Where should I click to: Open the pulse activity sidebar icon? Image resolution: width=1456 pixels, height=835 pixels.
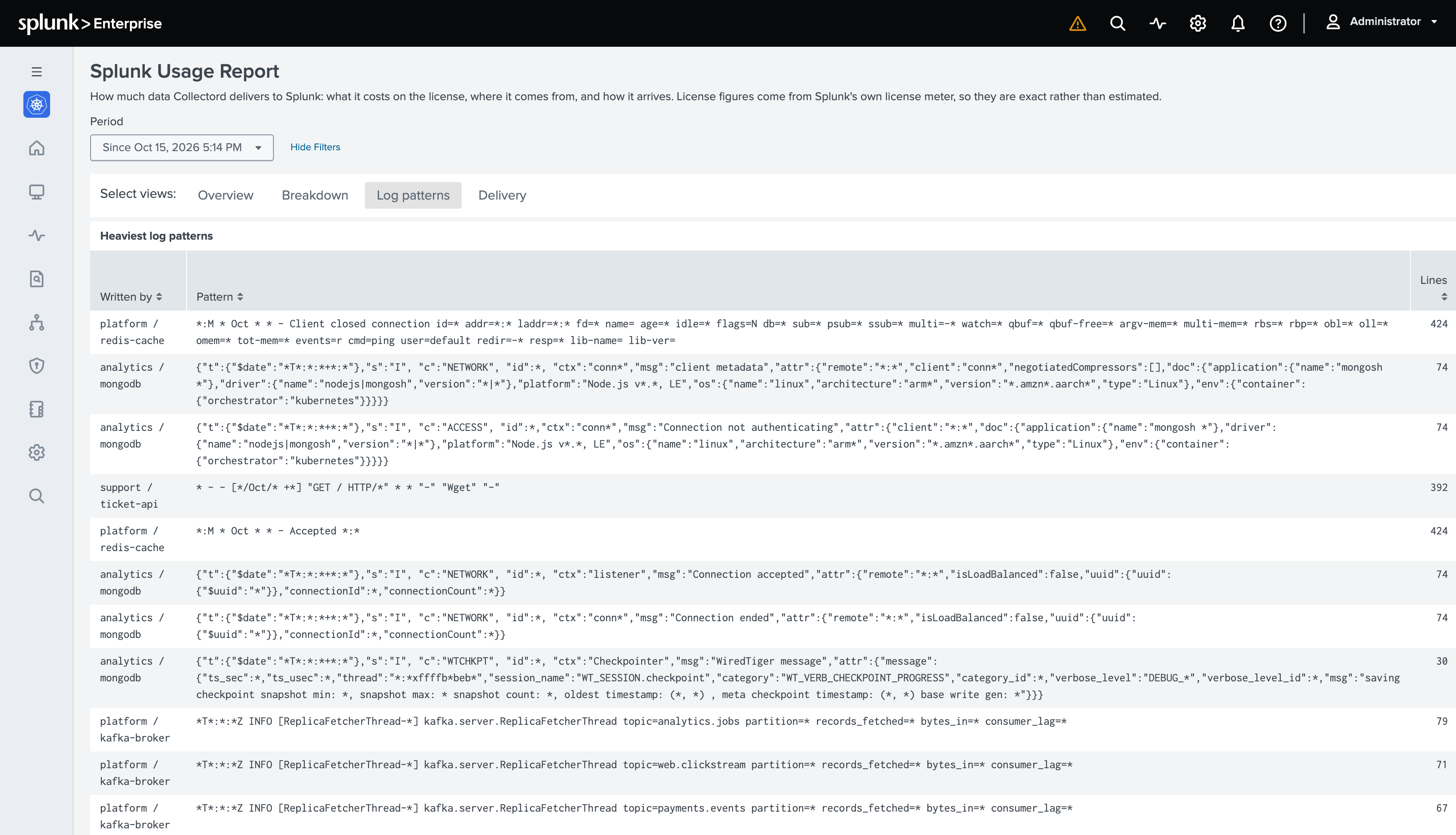click(x=37, y=235)
